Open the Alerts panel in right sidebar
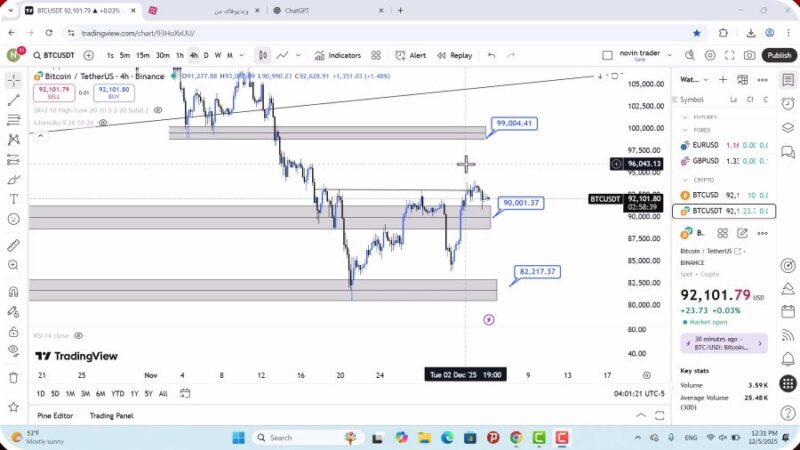This screenshot has height=450, width=800. 788,100
